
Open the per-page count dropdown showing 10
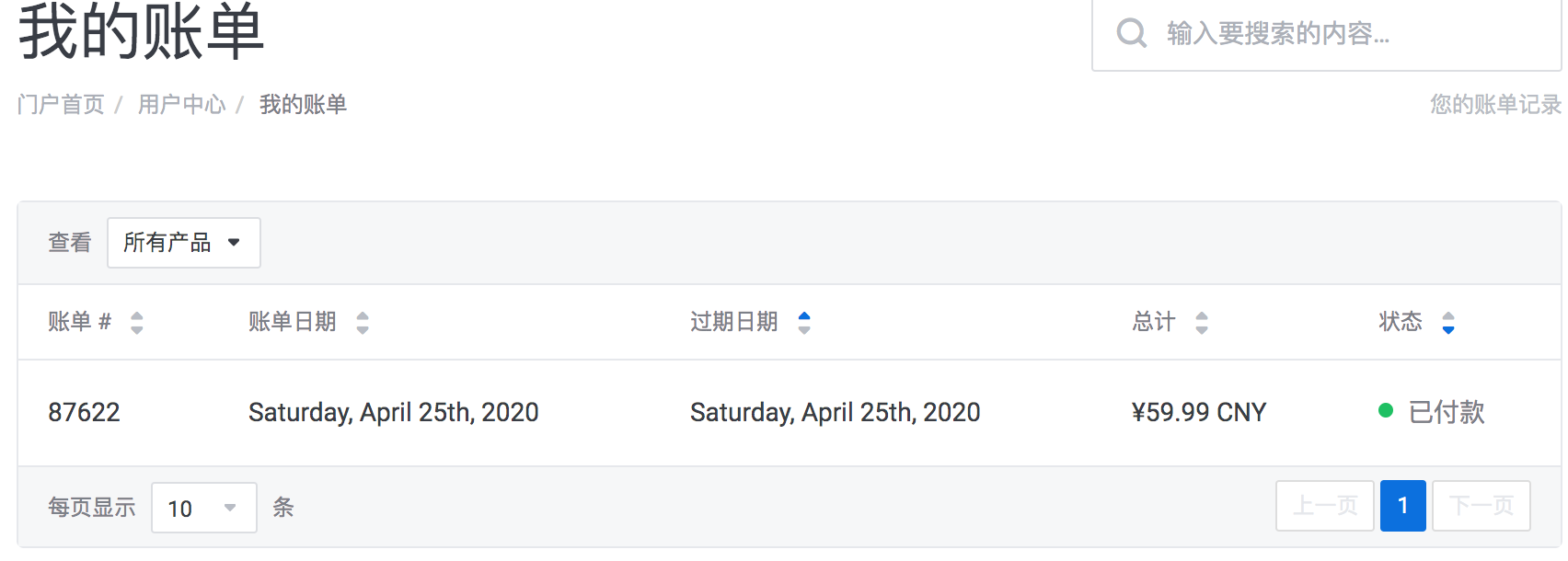pyautogui.click(x=203, y=507)
